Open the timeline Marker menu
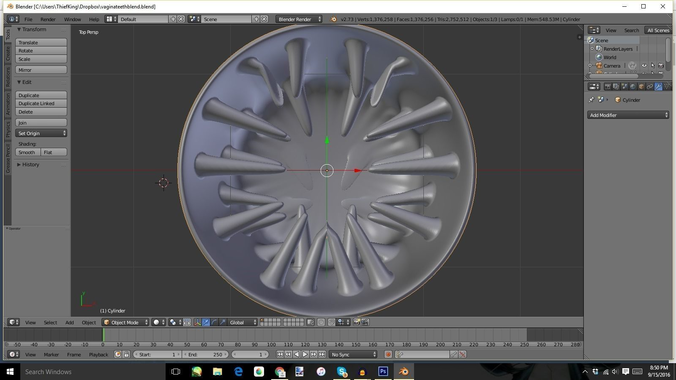The height and width of the screenshot is (380, 676). pyautogui.click(x=51, y=354)
